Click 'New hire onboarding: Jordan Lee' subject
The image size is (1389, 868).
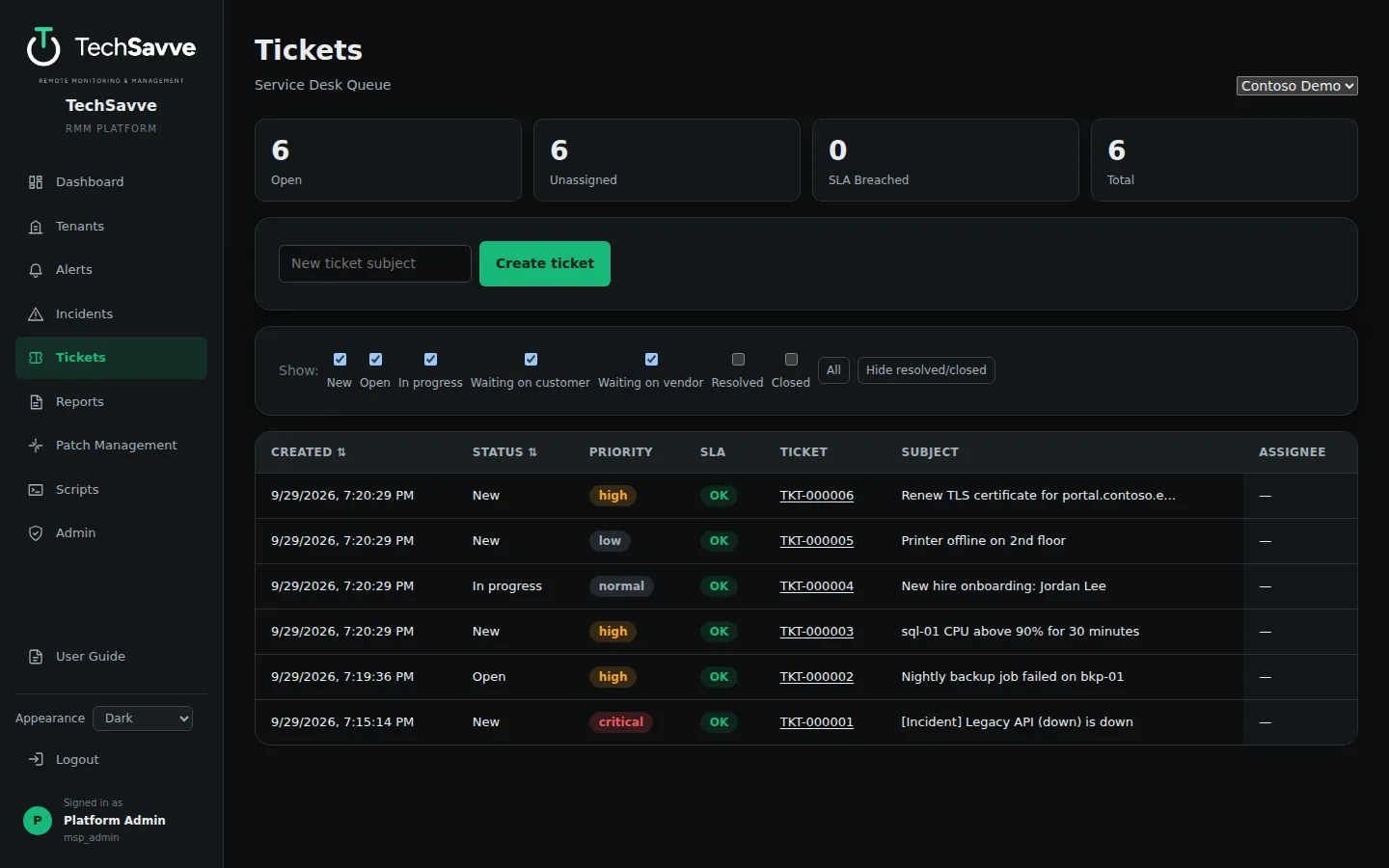(1003, 586)
